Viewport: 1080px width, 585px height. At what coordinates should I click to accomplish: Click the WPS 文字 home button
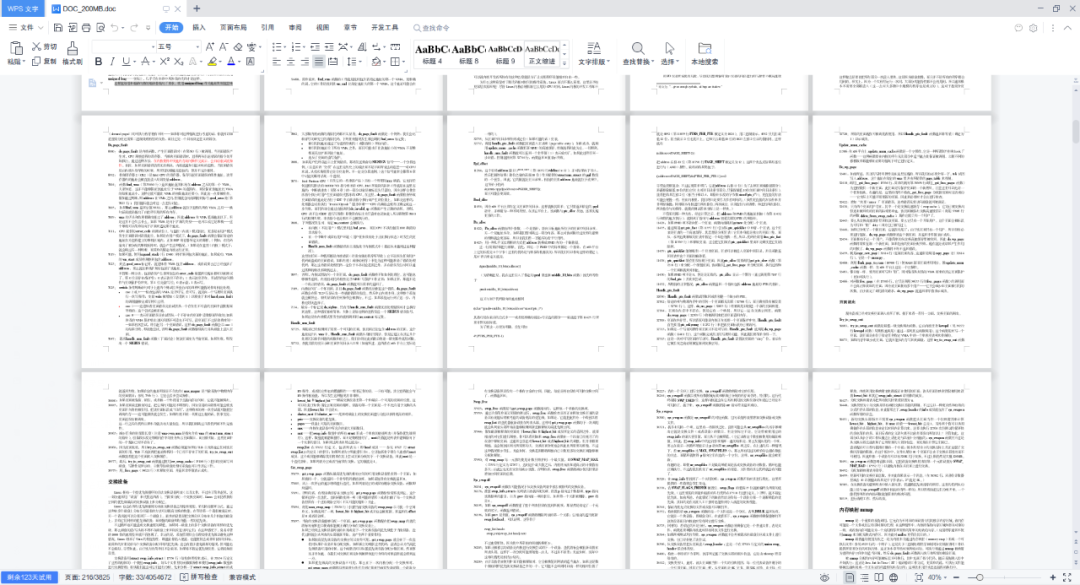click(23, 9)
